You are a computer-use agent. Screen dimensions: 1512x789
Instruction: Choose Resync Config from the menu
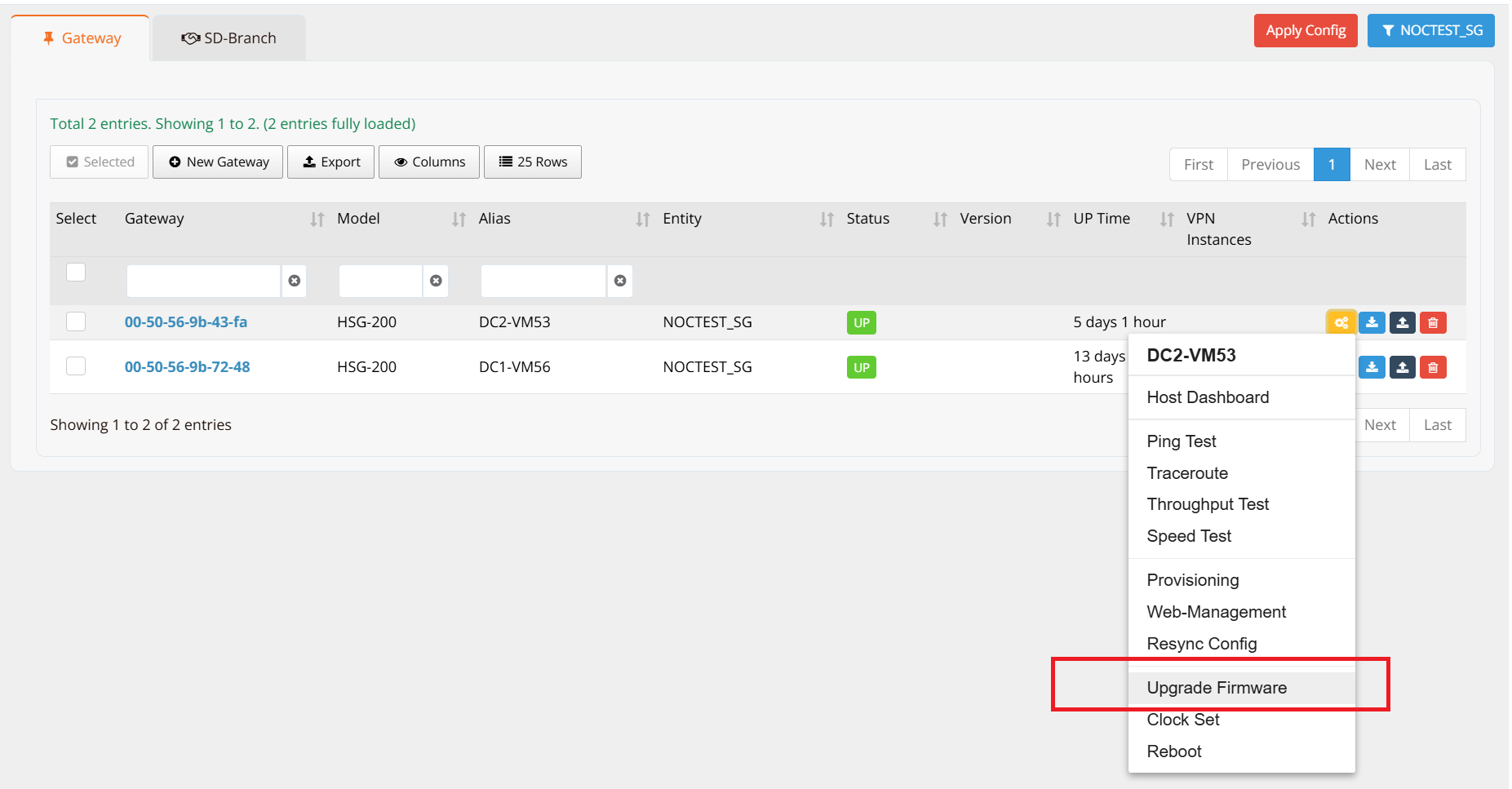(x=1241, y=644)
